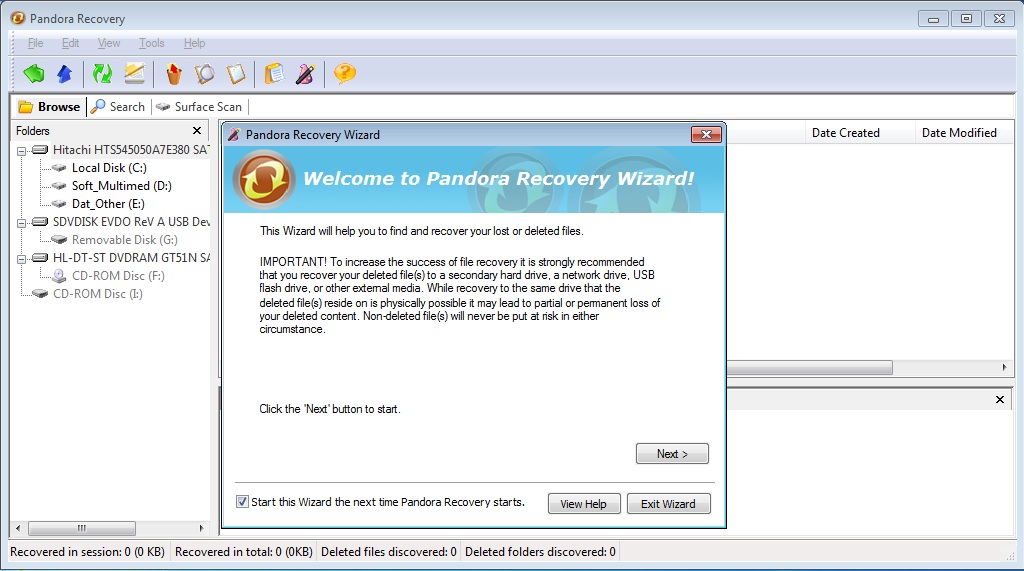Screen dimensions: 1024x571
Task: Click Folders scrollbar right arrow
Action: pyautogui.click(x=201, y=528)
